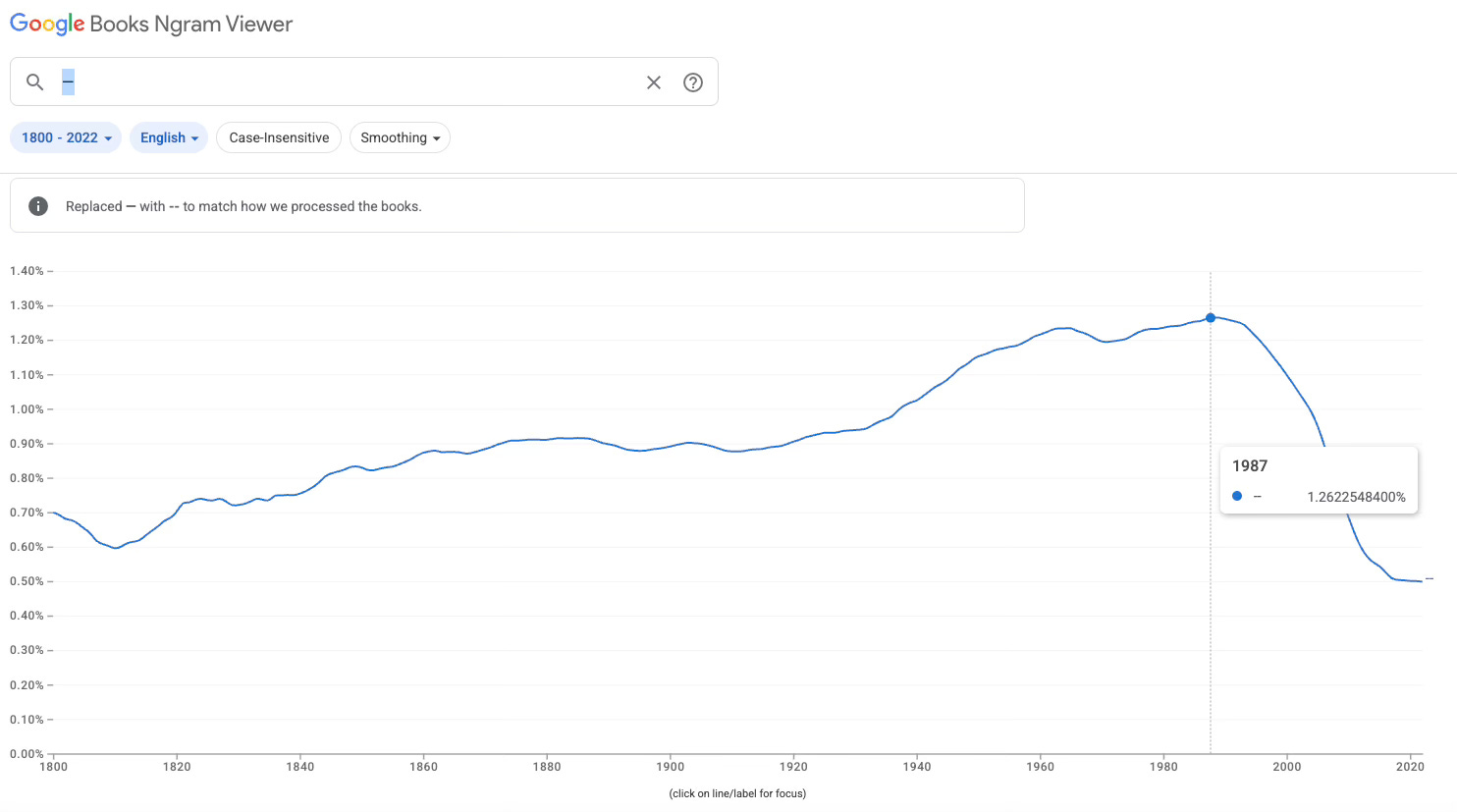The height and width of the screenshot is (812, 1457).
Task: Click the 0.00% y-axis label
Action: tap(27, 754)
